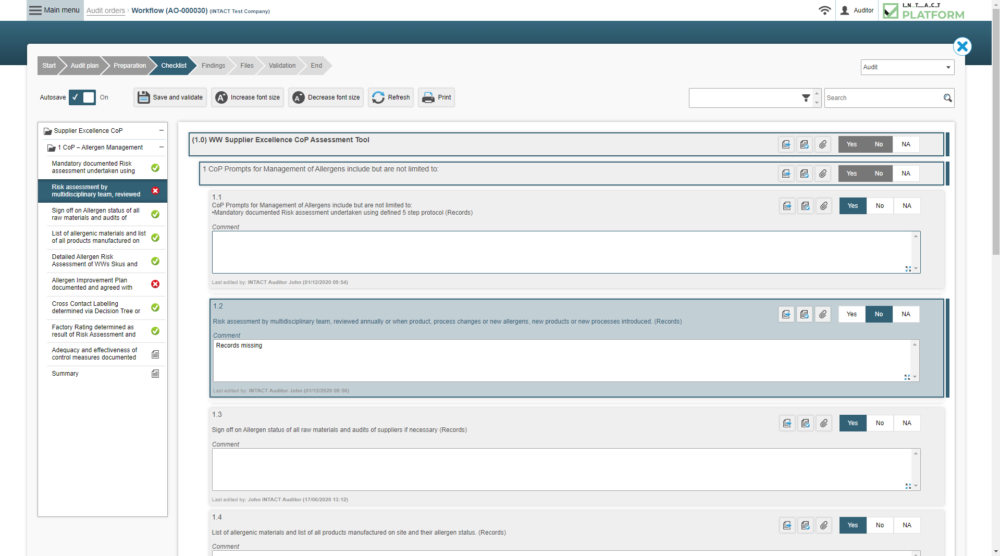This screenshot has width=1000, height=556.
Task: Click the filter box down arrow
Action: click(816, 102)
